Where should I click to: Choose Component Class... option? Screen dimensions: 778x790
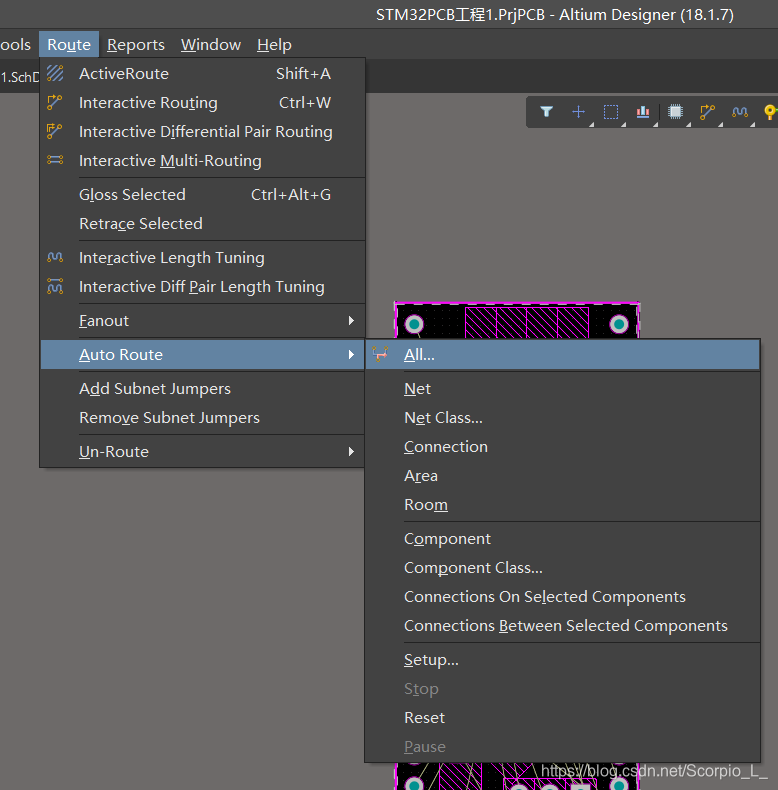point(563,567)
